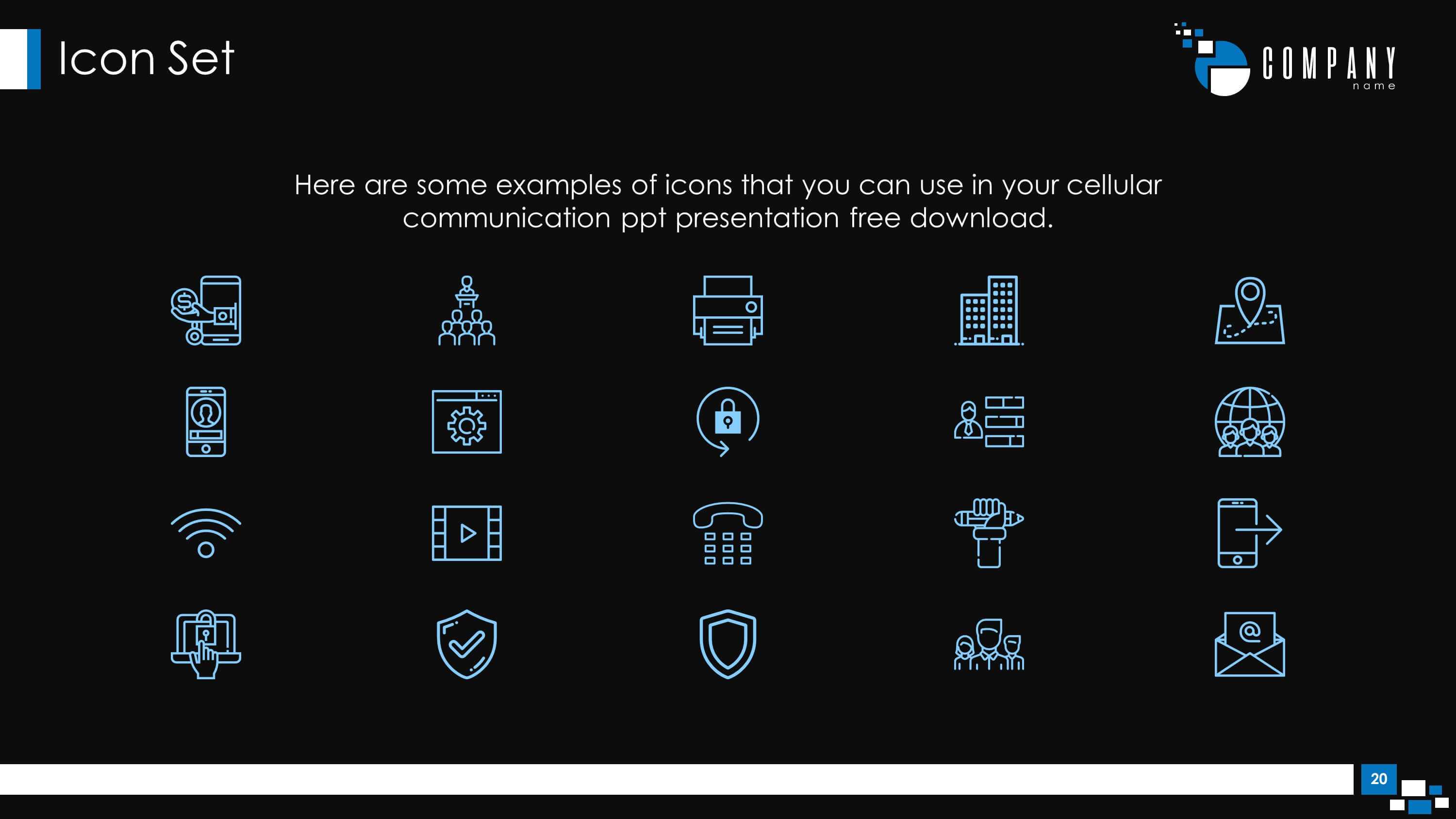Toggle the refresh lock security icon
Screen dimensions: 1456x819
[727, 421]
